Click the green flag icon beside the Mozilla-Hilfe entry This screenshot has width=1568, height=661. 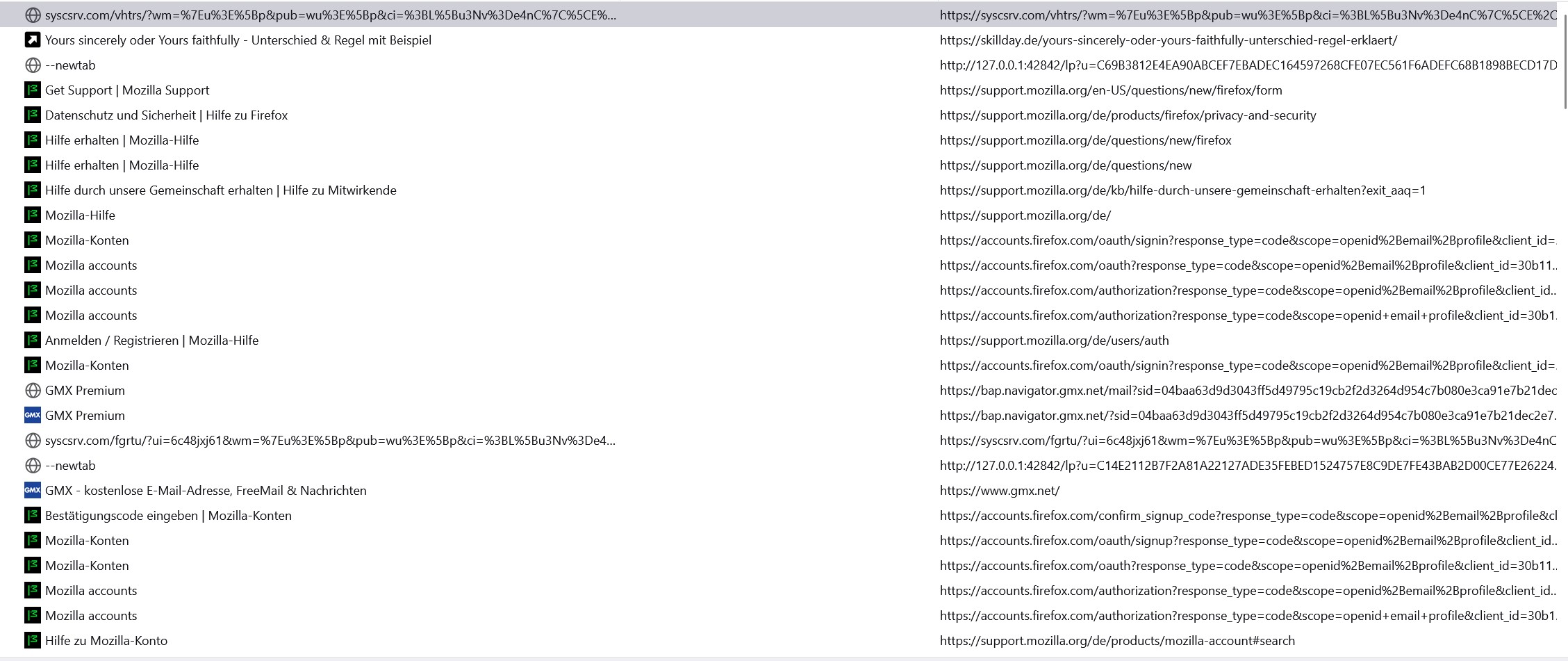tap(33, 215)
